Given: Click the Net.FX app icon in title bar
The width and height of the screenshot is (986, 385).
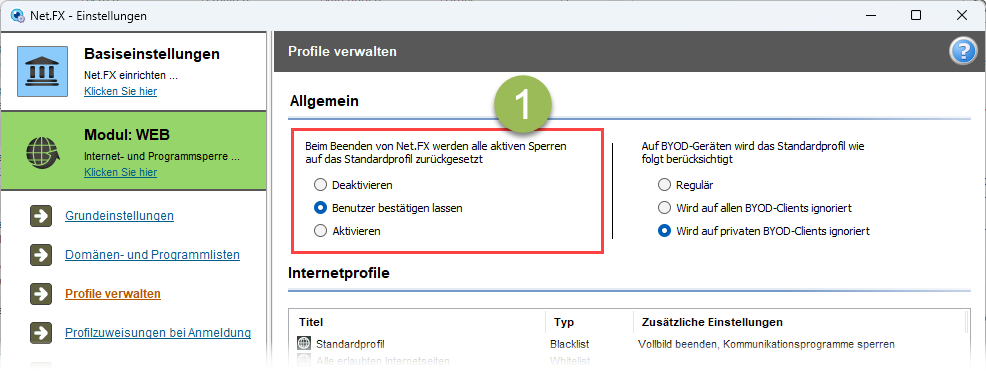Looking at the screenshot, I should pos(18,16).
